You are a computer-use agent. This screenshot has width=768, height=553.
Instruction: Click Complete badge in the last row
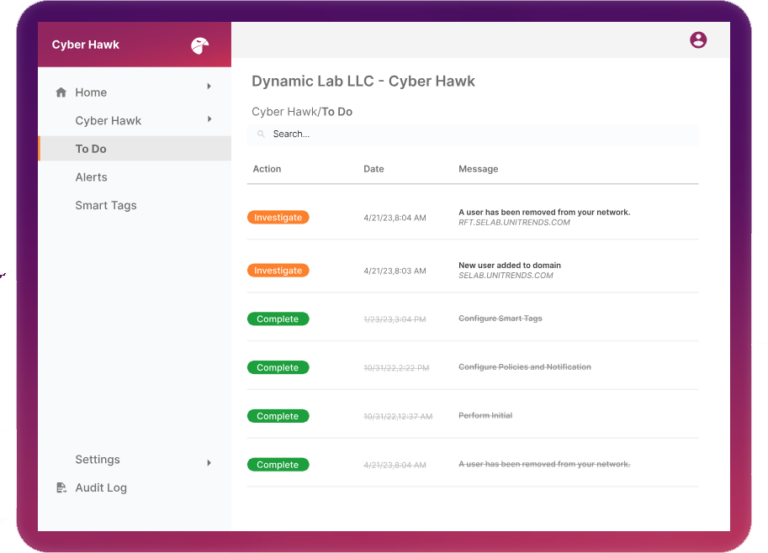tap(278, 464)
